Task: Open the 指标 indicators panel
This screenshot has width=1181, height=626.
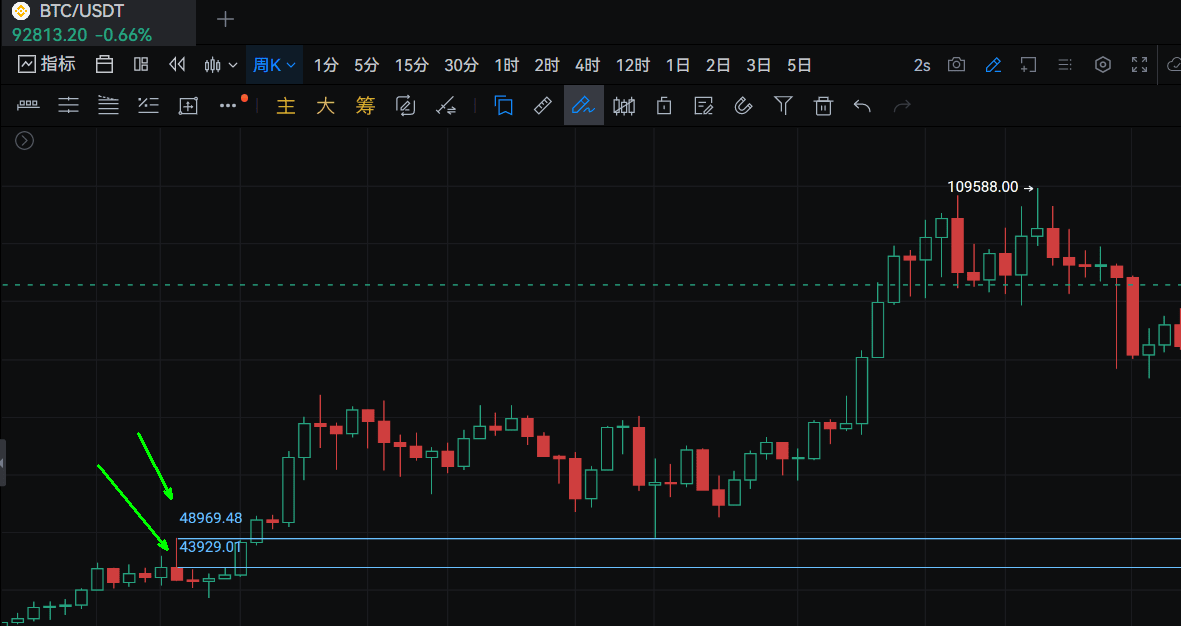Action: click(x=47, y=65)
